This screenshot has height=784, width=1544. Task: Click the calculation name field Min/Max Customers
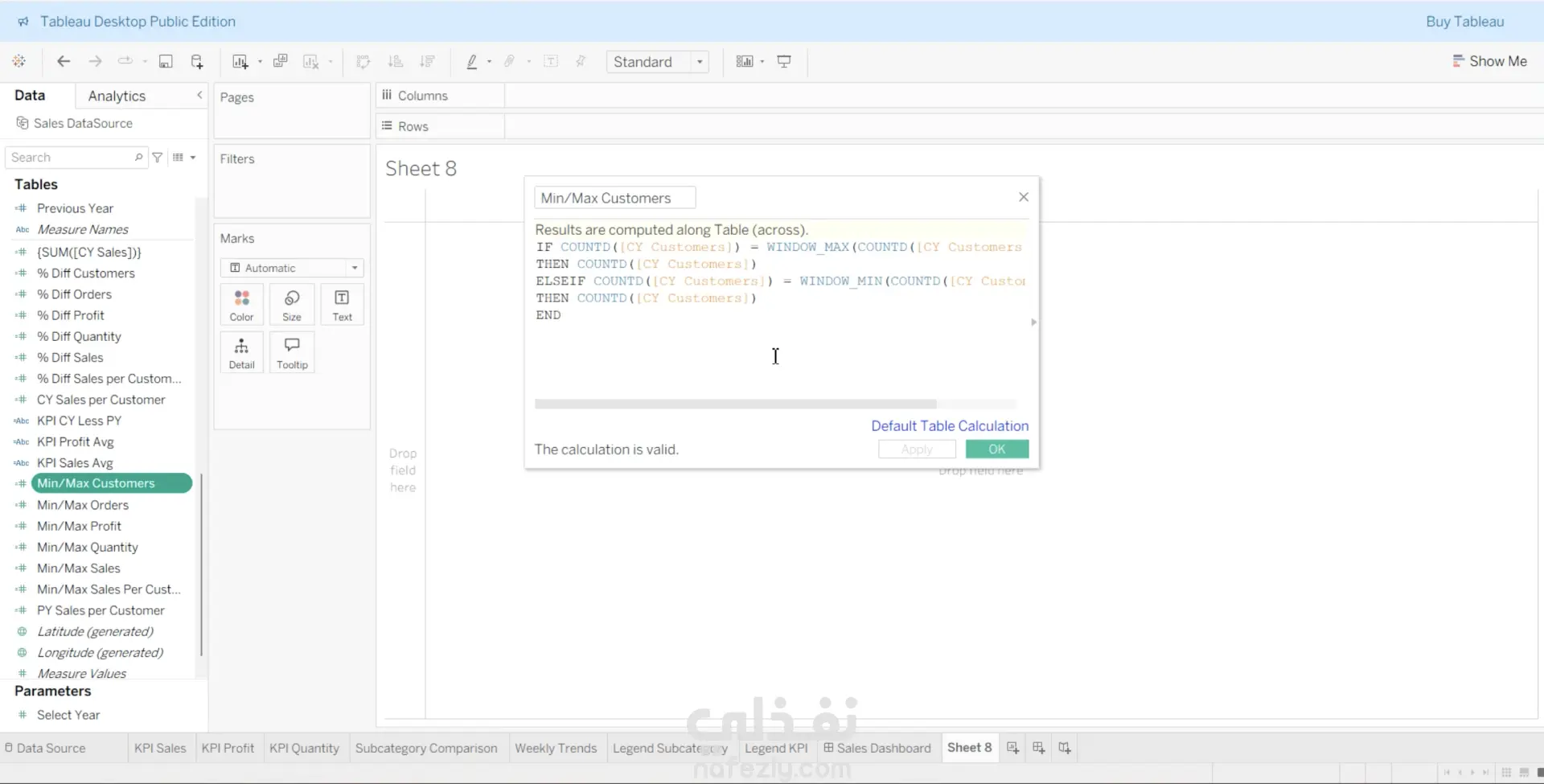tap(615, 198)
